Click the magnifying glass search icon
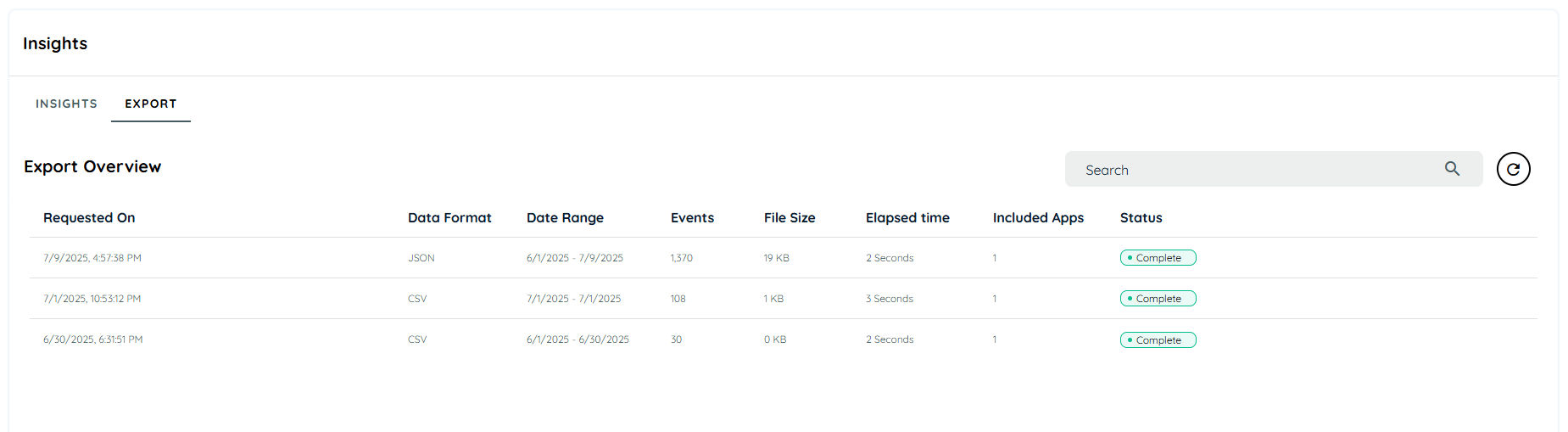 [1452, 169]
